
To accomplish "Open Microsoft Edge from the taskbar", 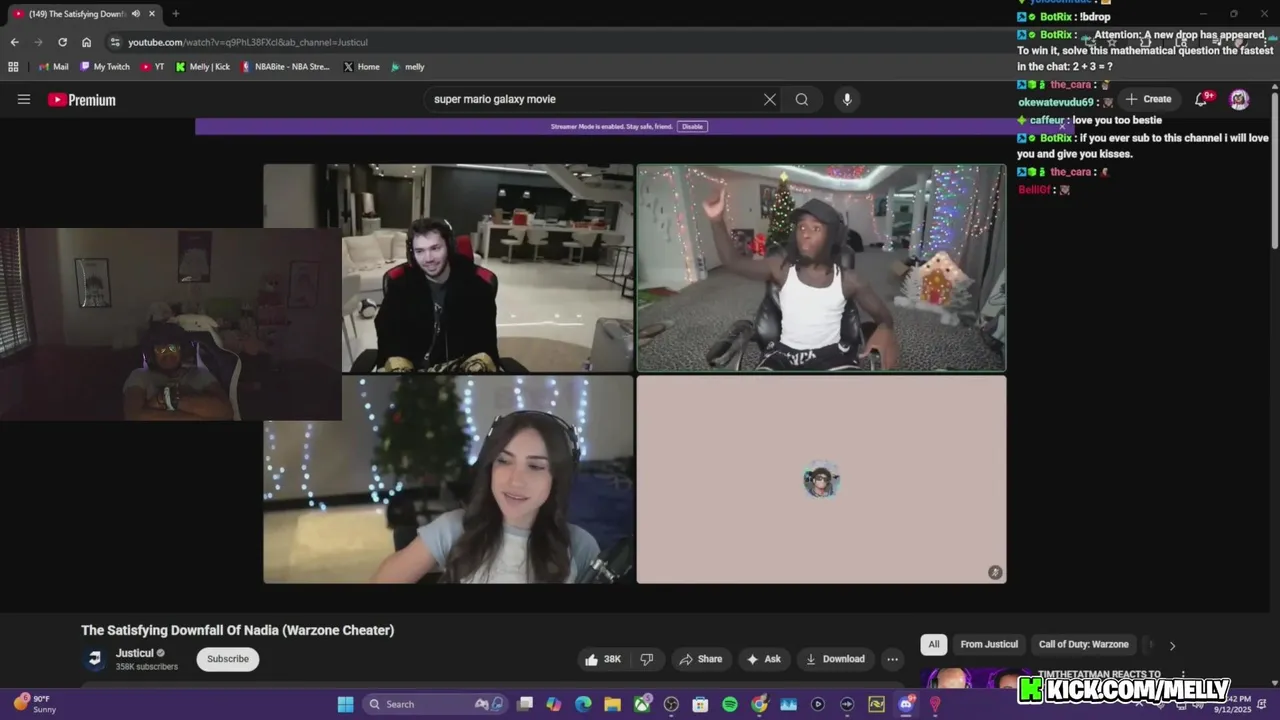I will [583, 704].
